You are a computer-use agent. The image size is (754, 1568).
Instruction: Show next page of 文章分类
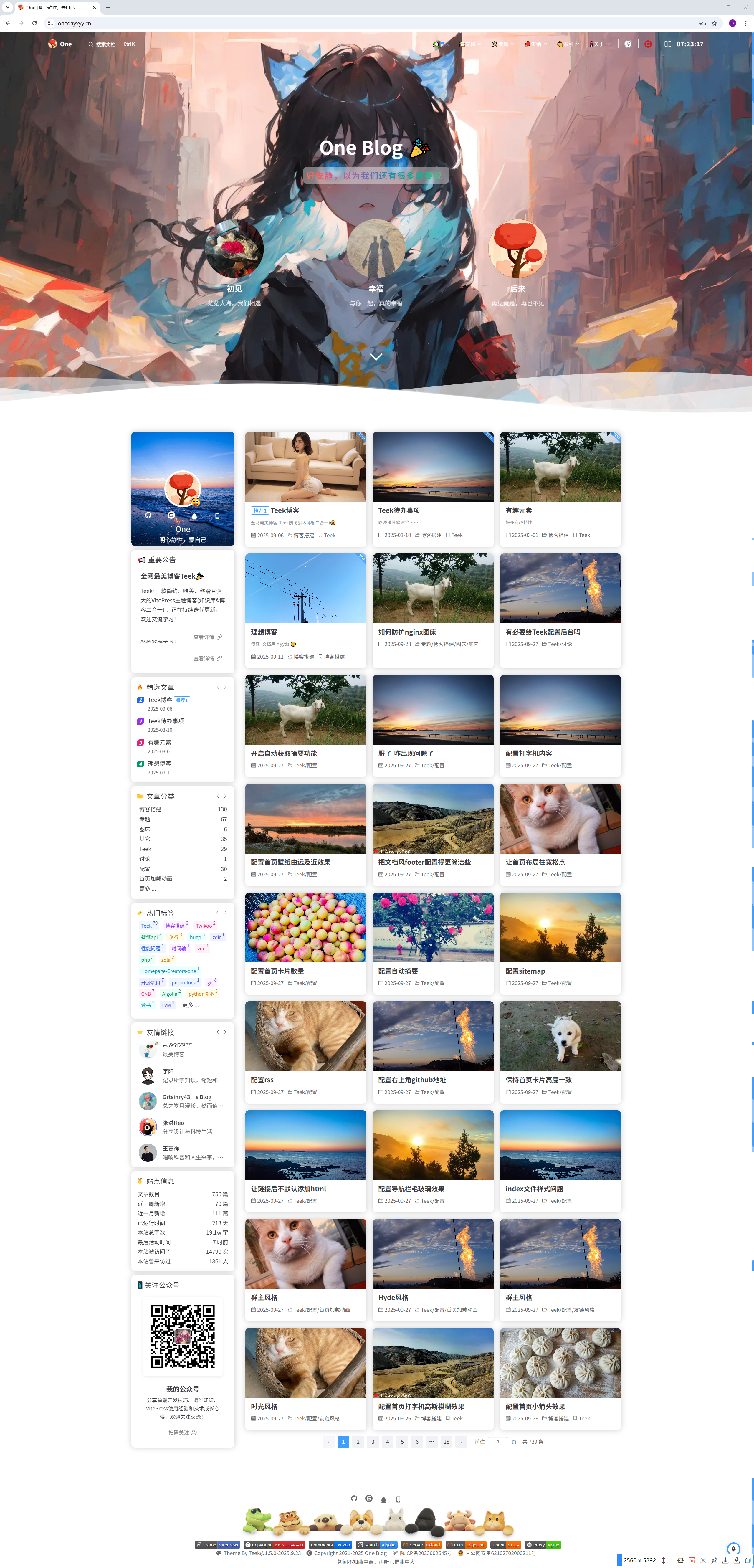(x=225, y=796)
